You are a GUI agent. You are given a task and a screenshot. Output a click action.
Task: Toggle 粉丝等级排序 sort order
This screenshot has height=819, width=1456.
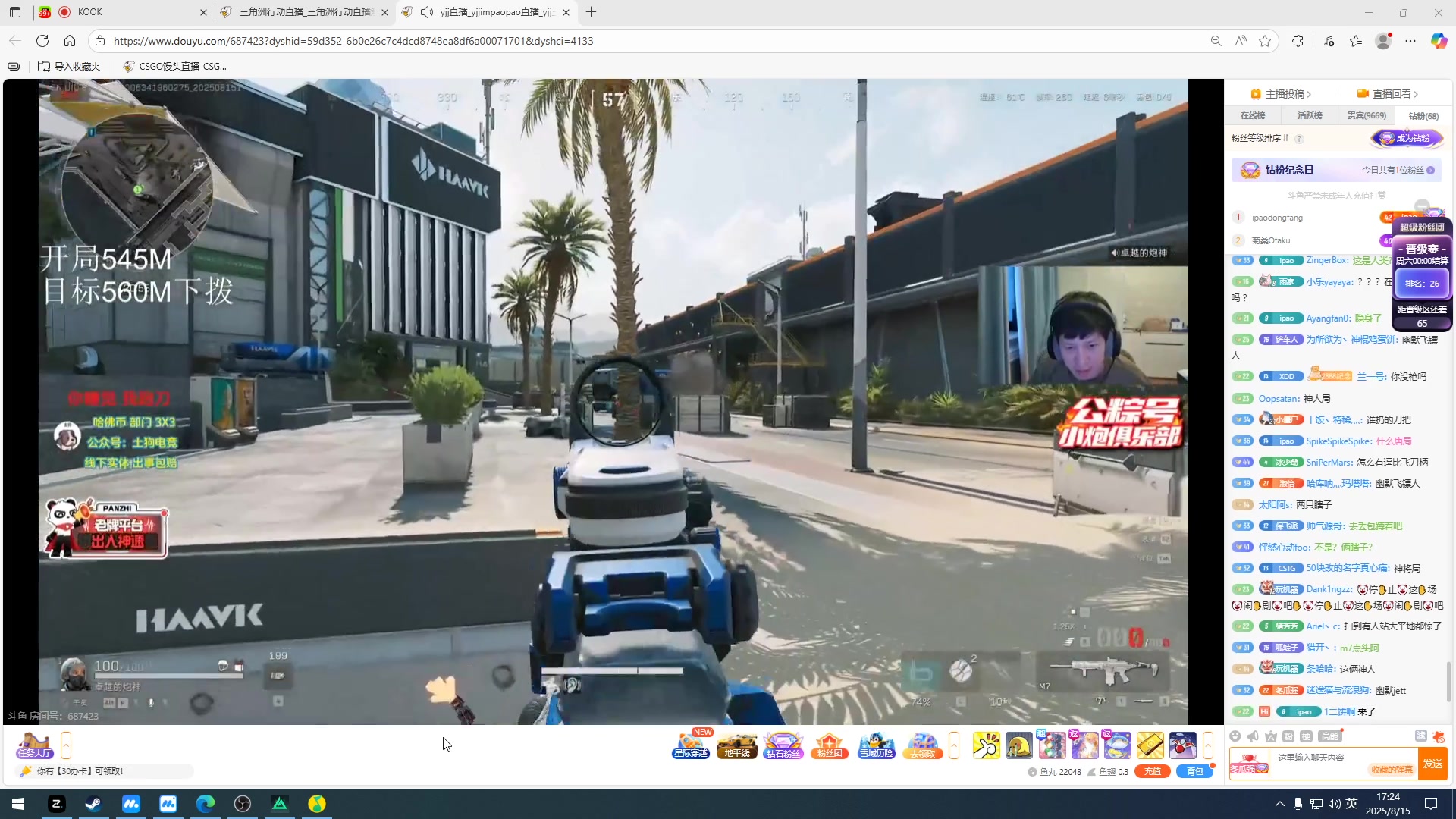(1260, 138)
